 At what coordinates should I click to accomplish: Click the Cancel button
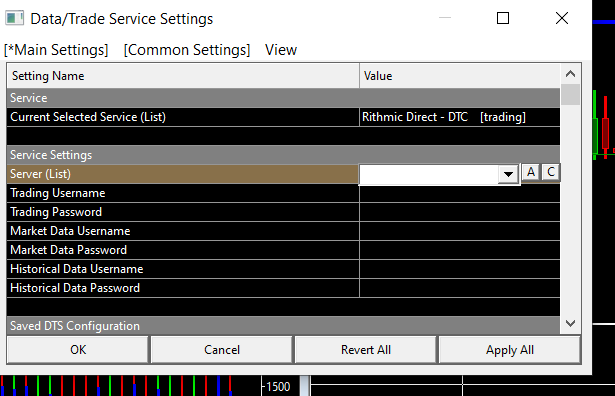point(222,350)
